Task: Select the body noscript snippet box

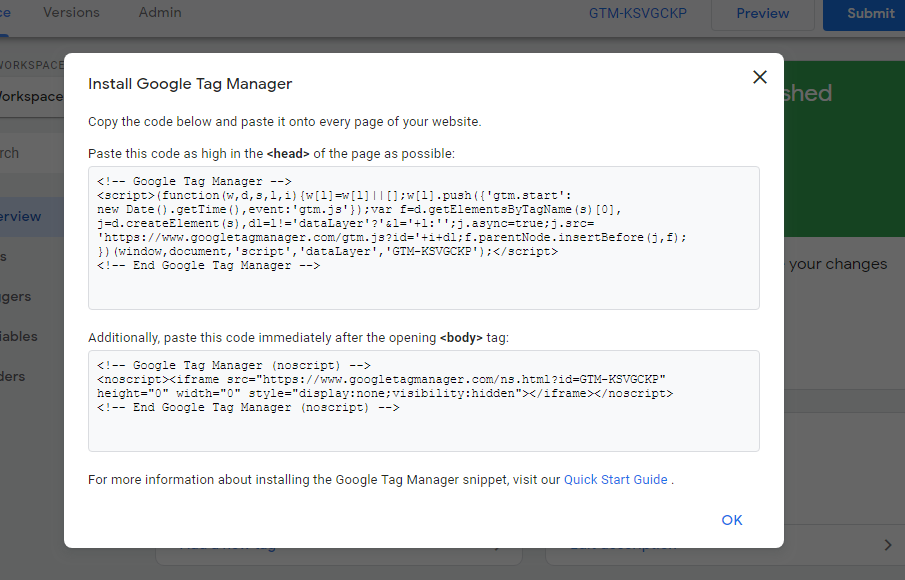Action: [x=424, y=401]
